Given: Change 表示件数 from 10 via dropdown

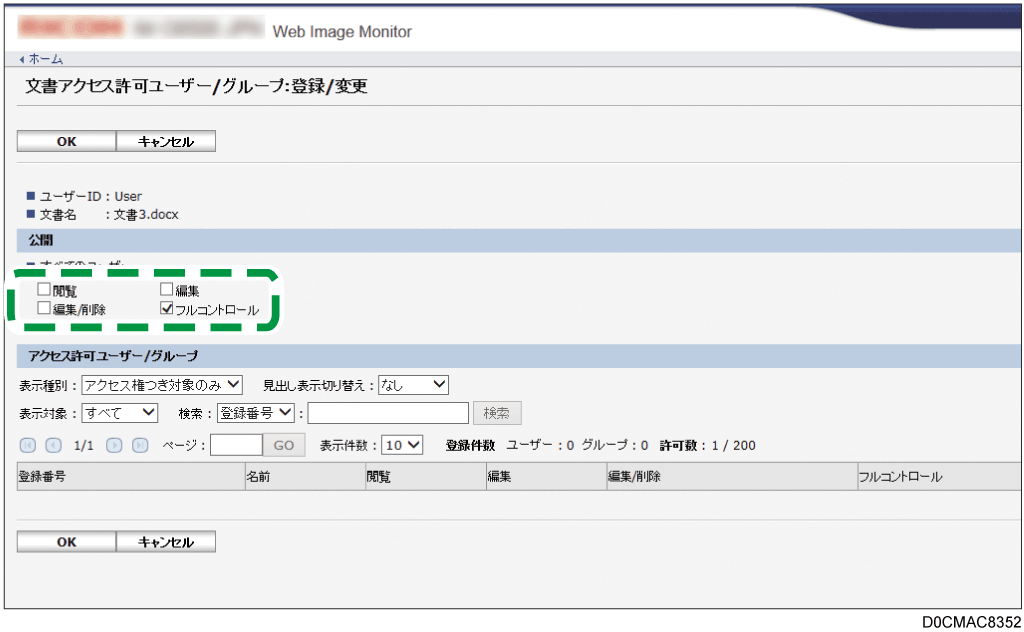Looking at the screenshot, I should [402, 444].
